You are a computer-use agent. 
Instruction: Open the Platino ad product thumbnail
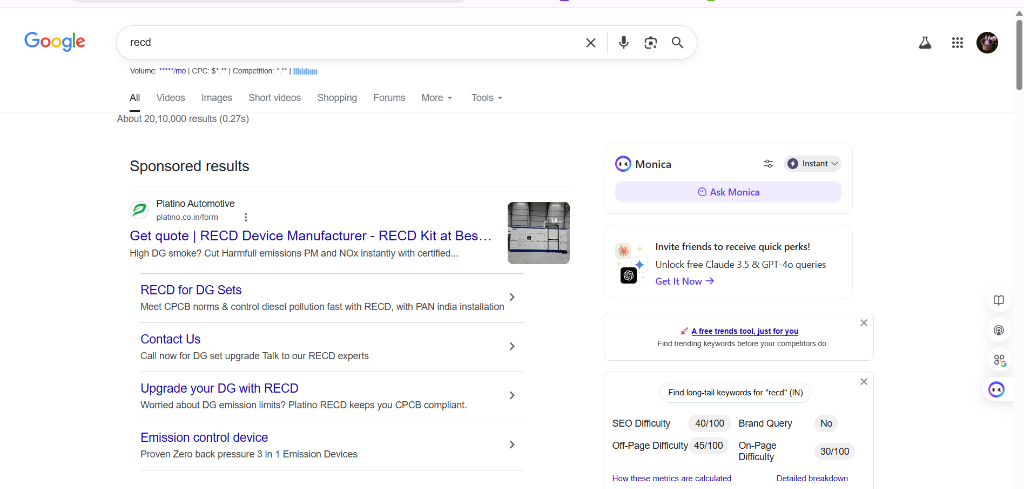click(539, 232)
